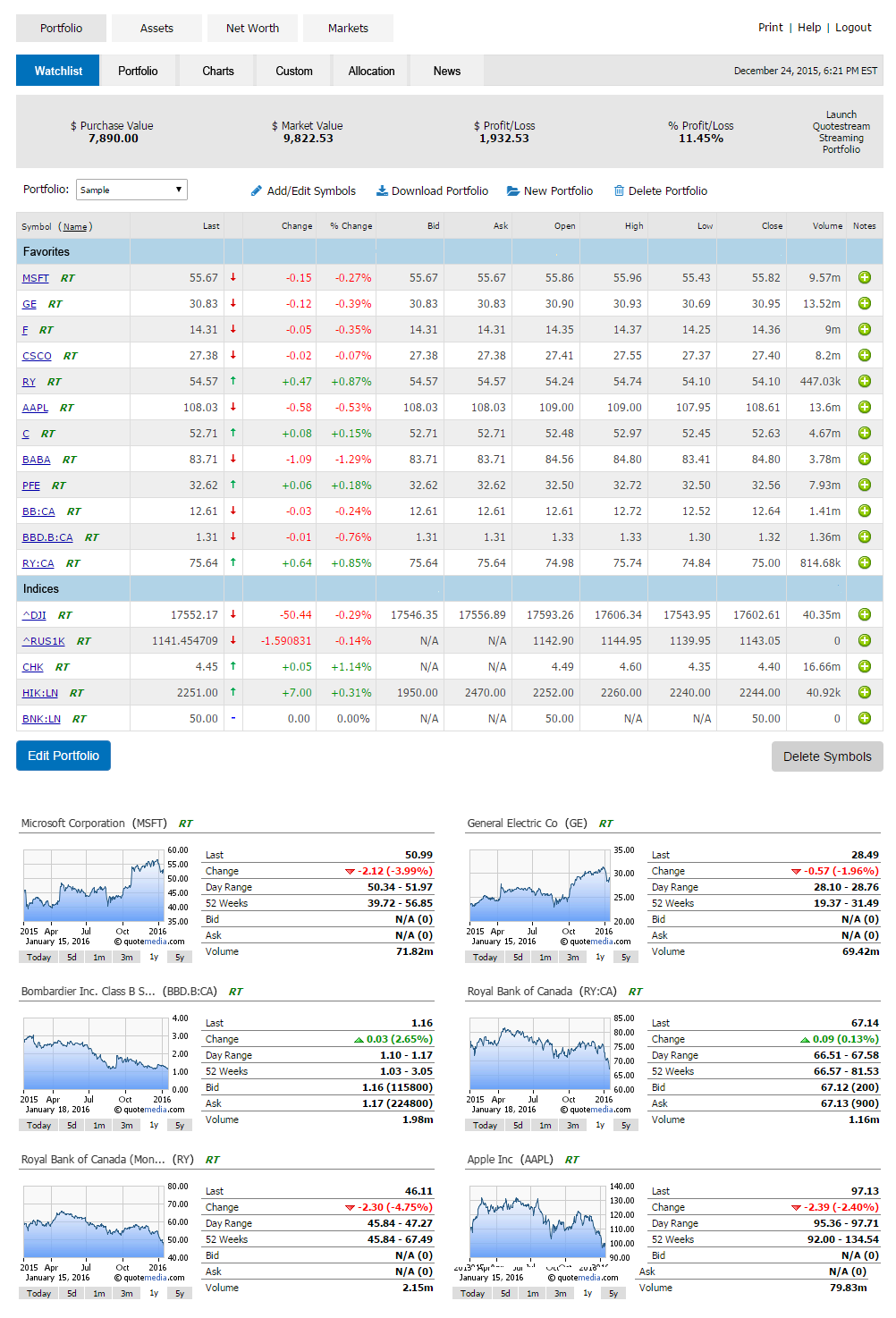Click the green plus icon in ^DJI row

pyautogui.click(x=864, y=615)
